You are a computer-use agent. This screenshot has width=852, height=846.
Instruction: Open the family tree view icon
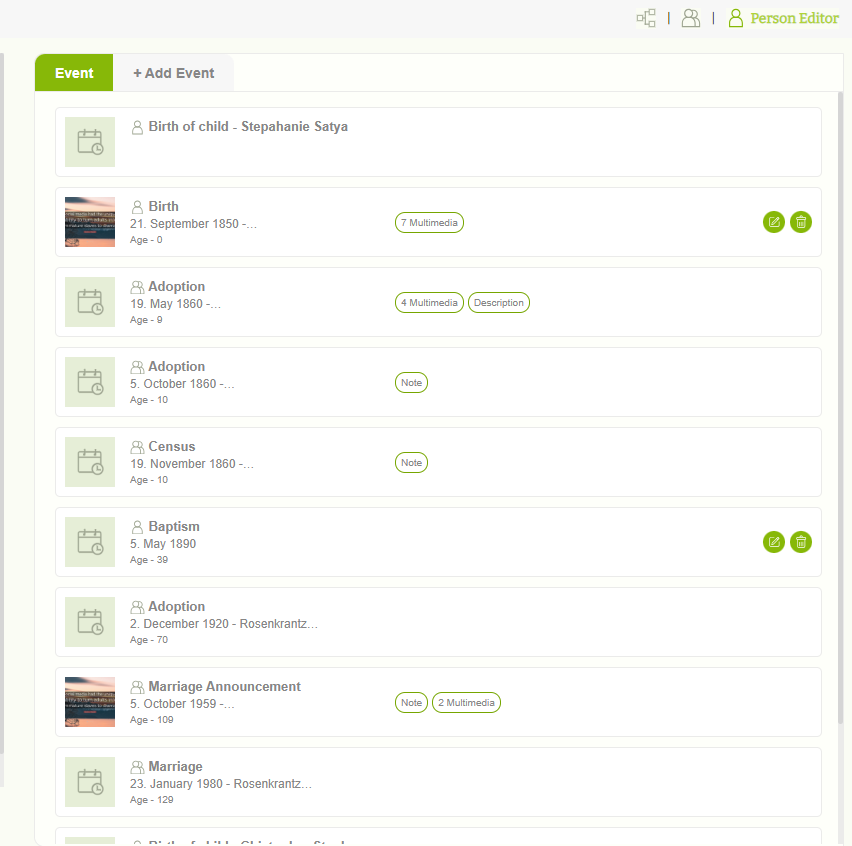646,17
